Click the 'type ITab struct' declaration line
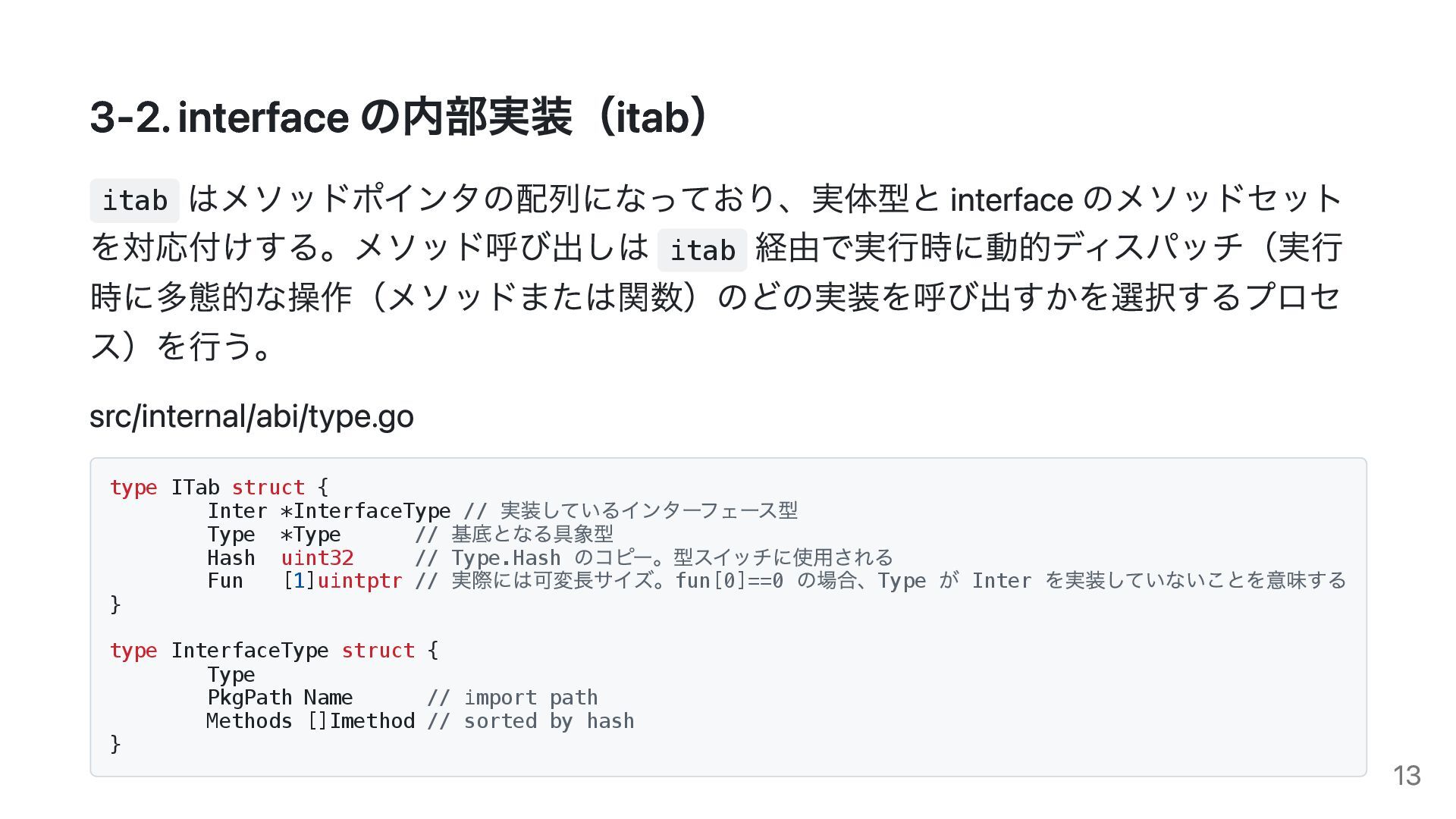Image resolution: width=1456 pixels, height=819 pixels. click(219, 488)
